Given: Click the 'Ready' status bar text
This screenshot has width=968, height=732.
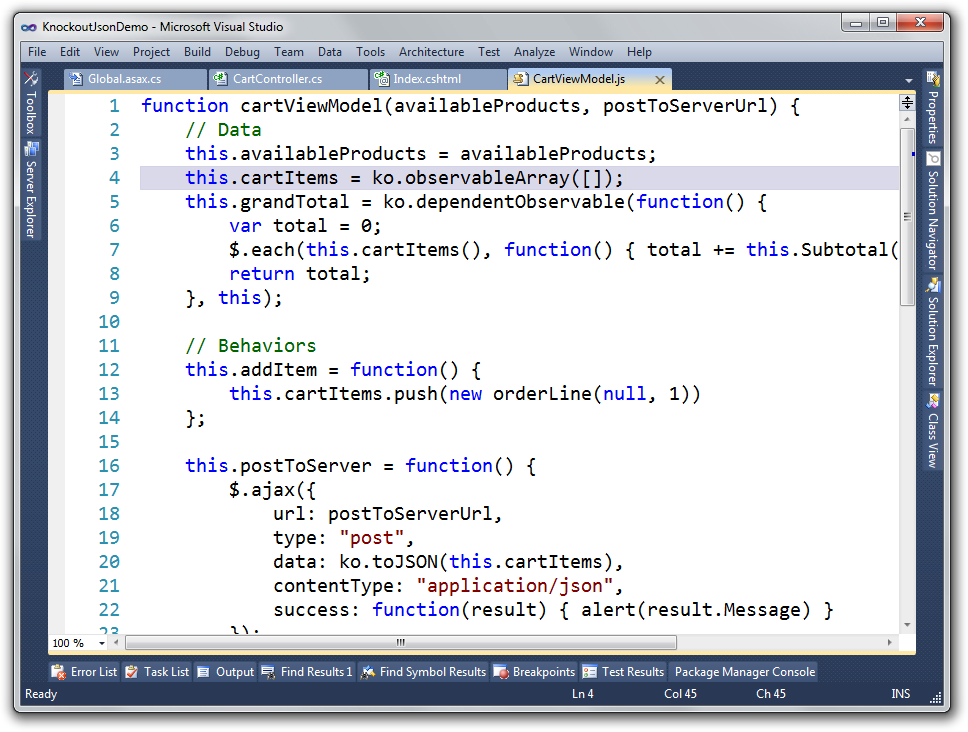Looking at the screenshot, I should pyautogui.click(x=41, y=694).
